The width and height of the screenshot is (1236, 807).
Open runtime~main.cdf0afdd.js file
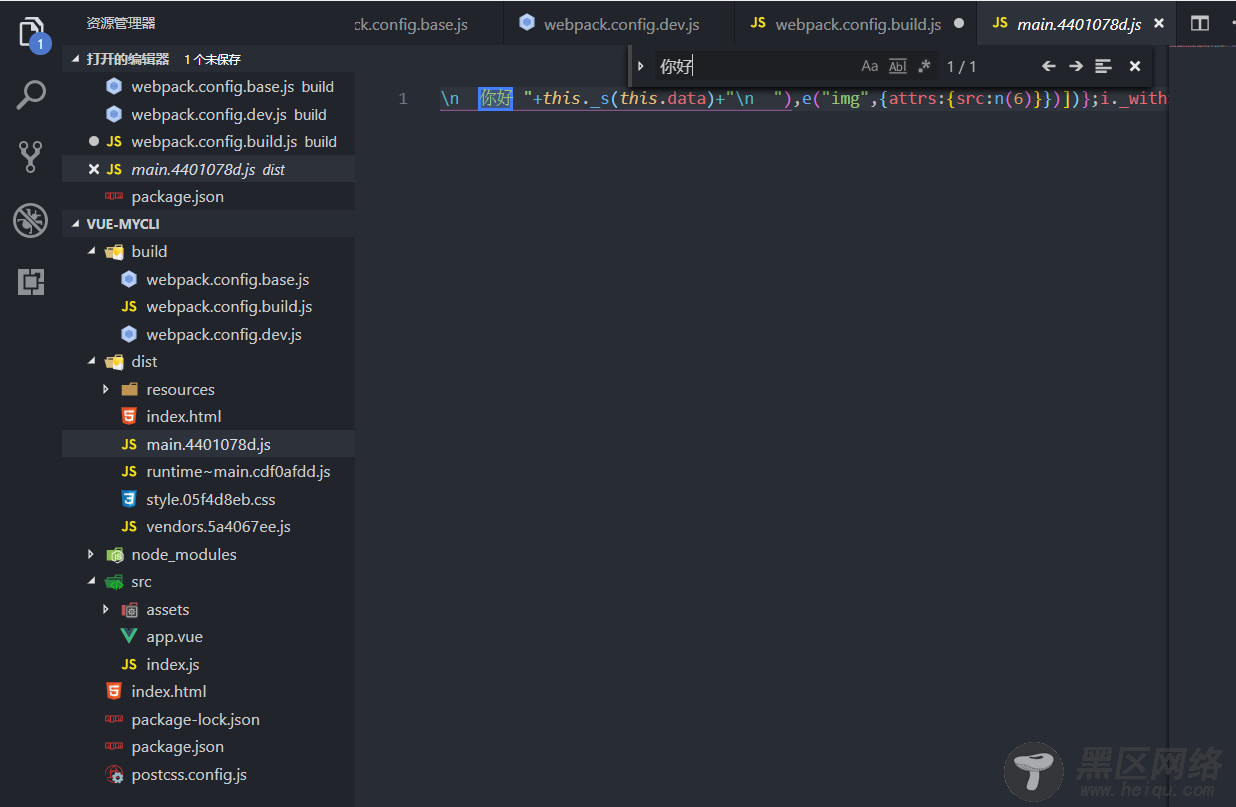click(208, 471)
